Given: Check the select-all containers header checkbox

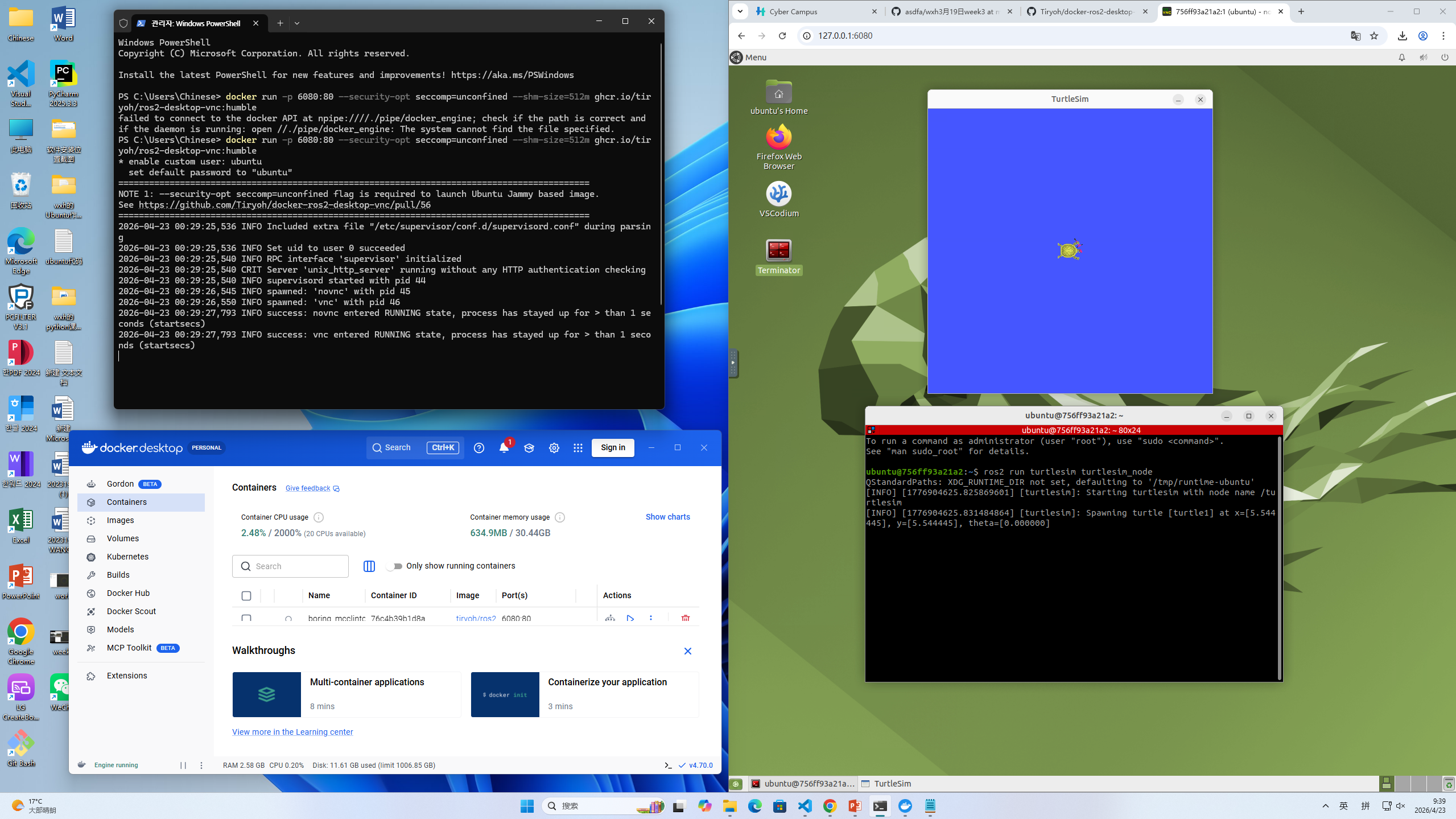Looking at the screenshot, I should tap(246, 596).
